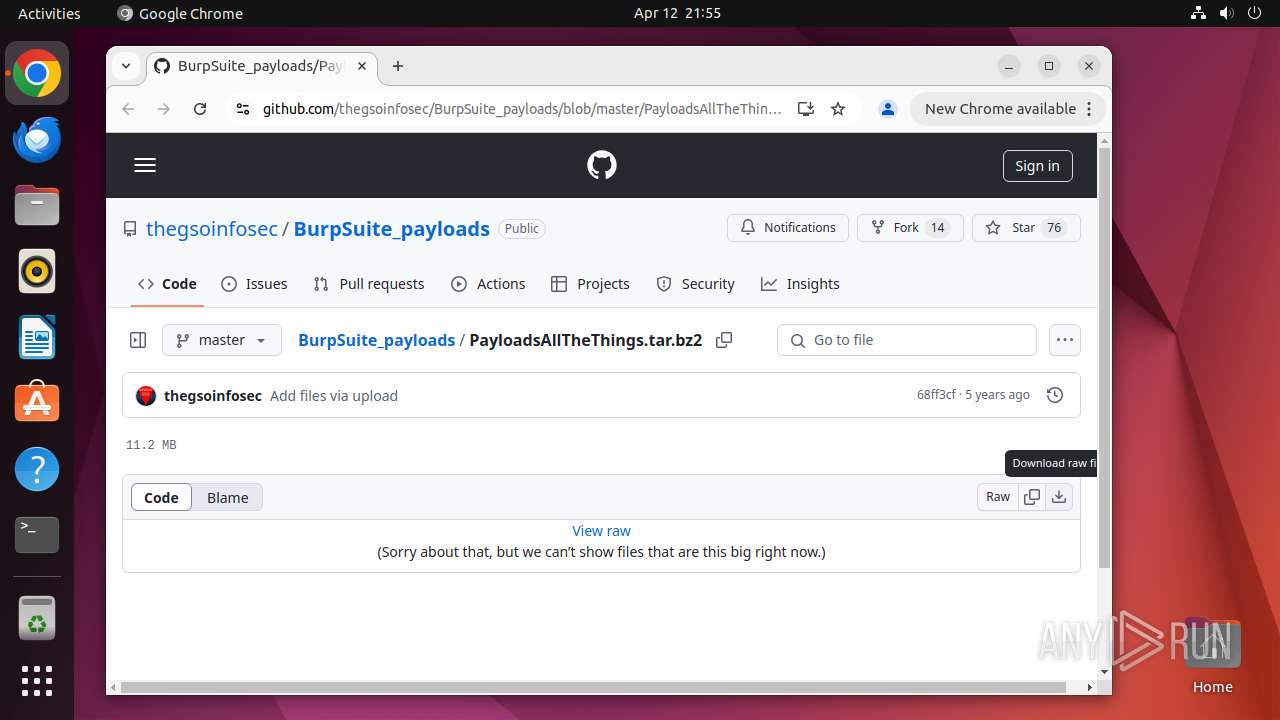Go back in browser history
The height and width of the screenshot is (720, 1280).
128,109
